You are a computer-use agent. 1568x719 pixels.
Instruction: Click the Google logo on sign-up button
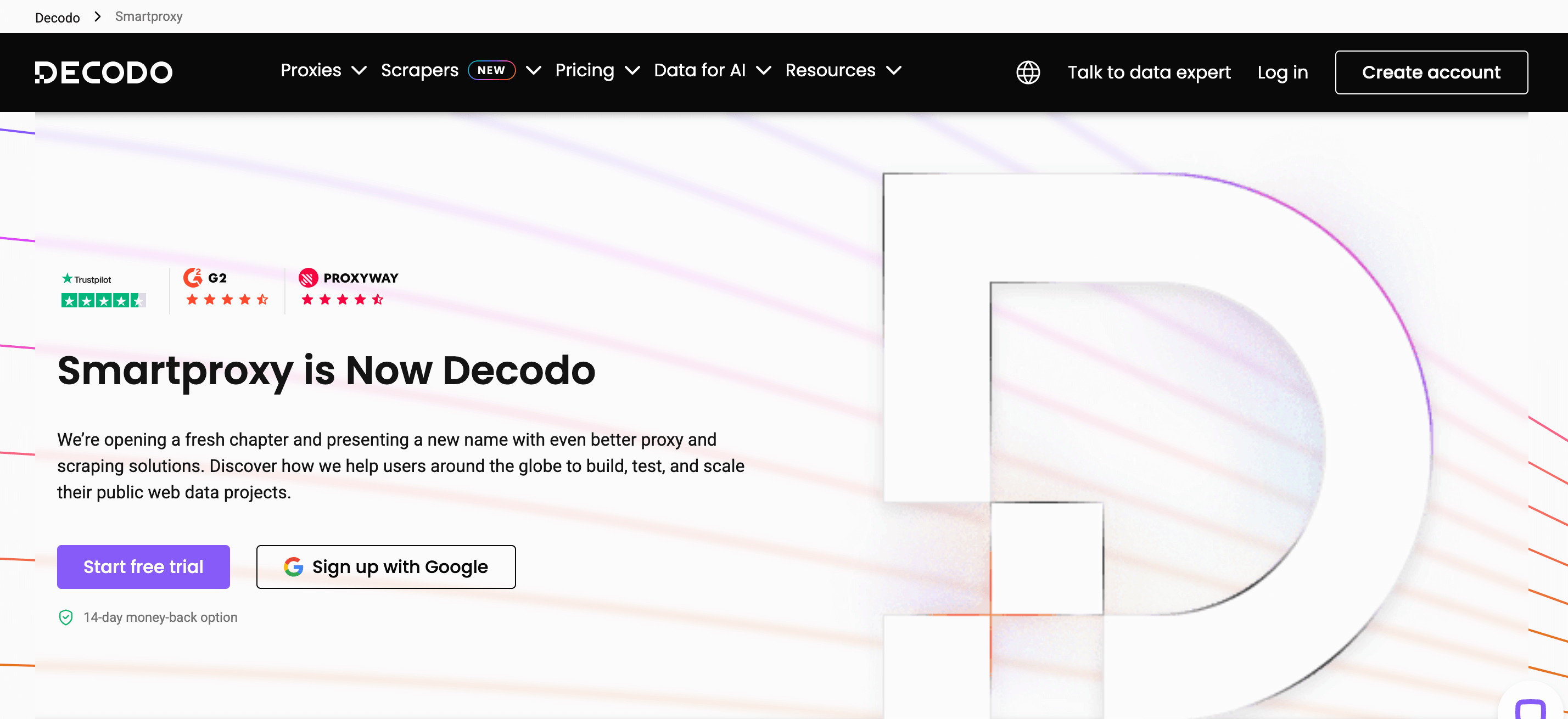(293, 566)
